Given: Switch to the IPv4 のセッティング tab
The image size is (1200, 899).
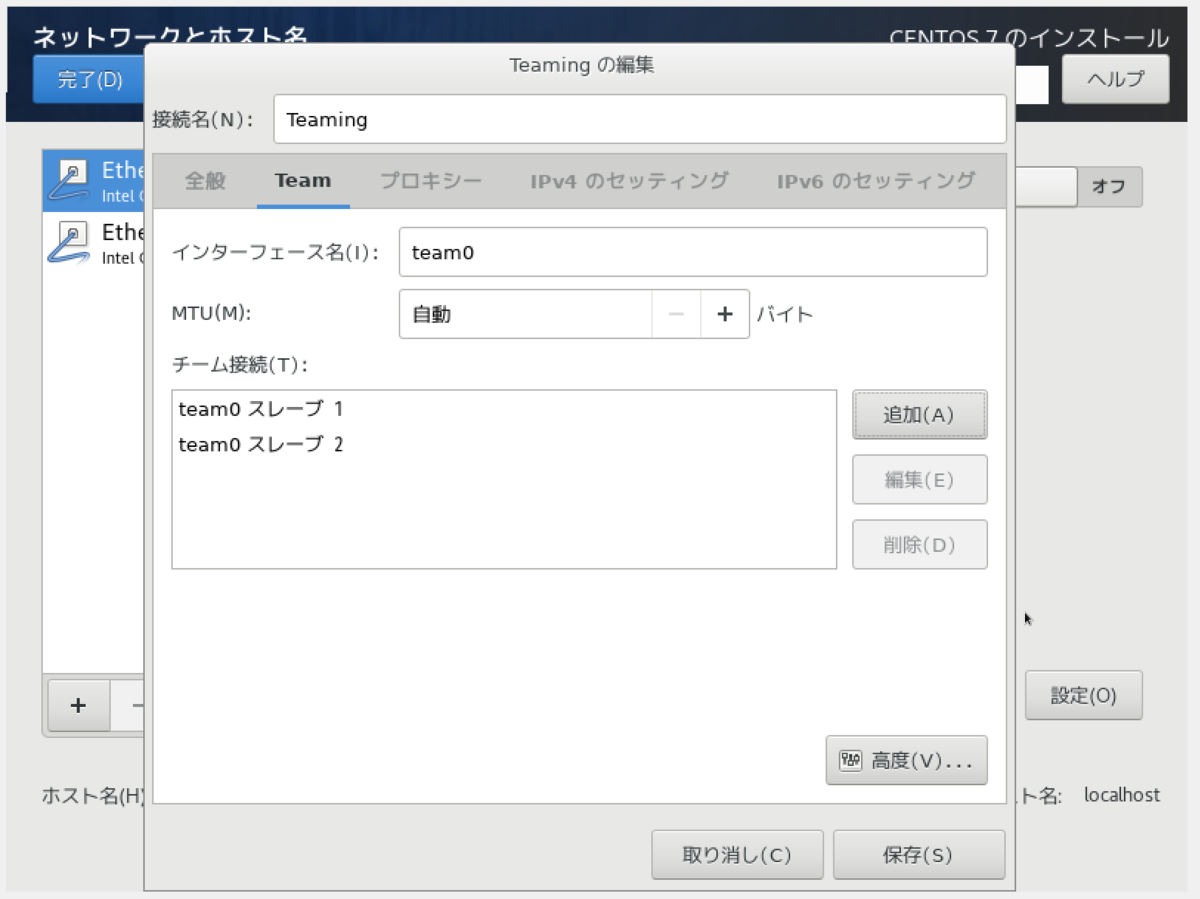Looking at the screenshot, I should coord(628,181).
